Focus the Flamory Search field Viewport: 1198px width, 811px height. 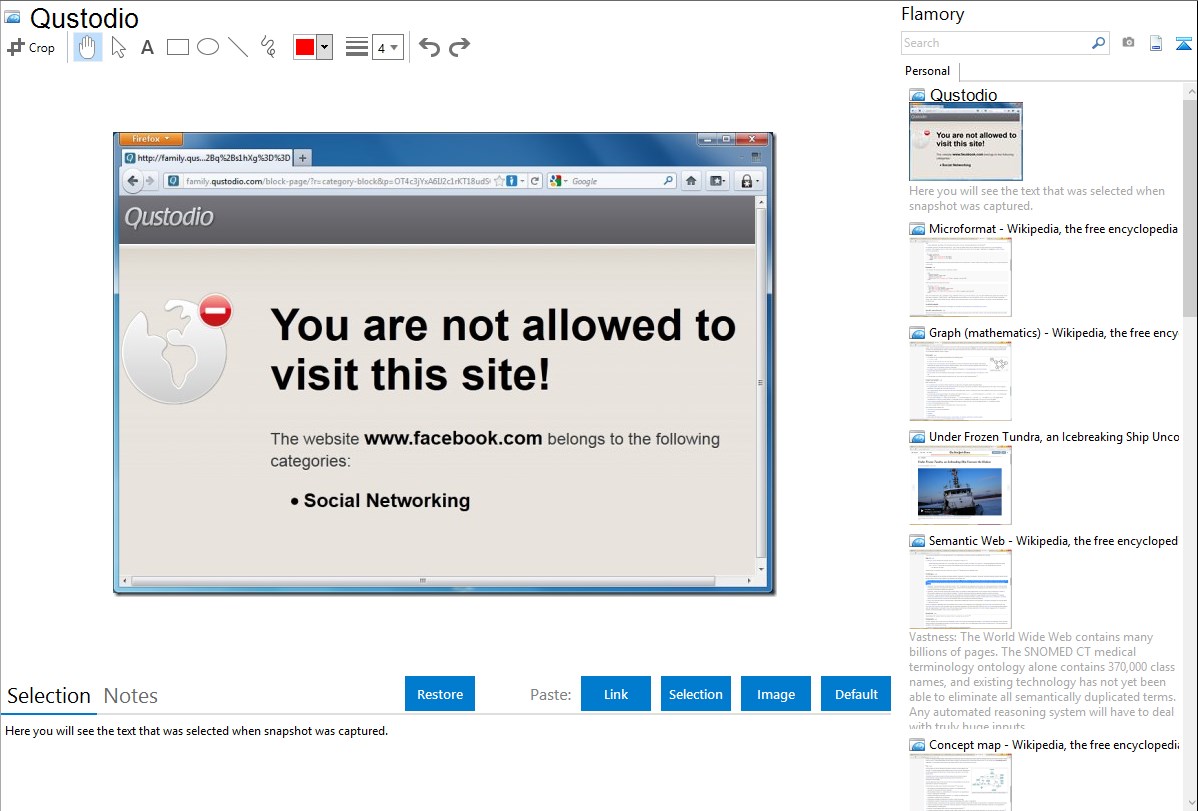pyautogui.click(x=996, y=43)
